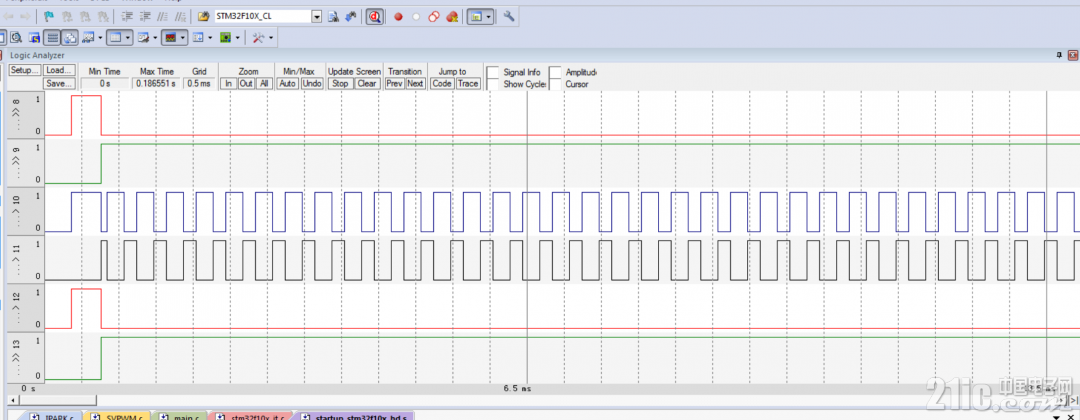
Task: Zoom In on the waveform
Action: [x=229, y=83]
